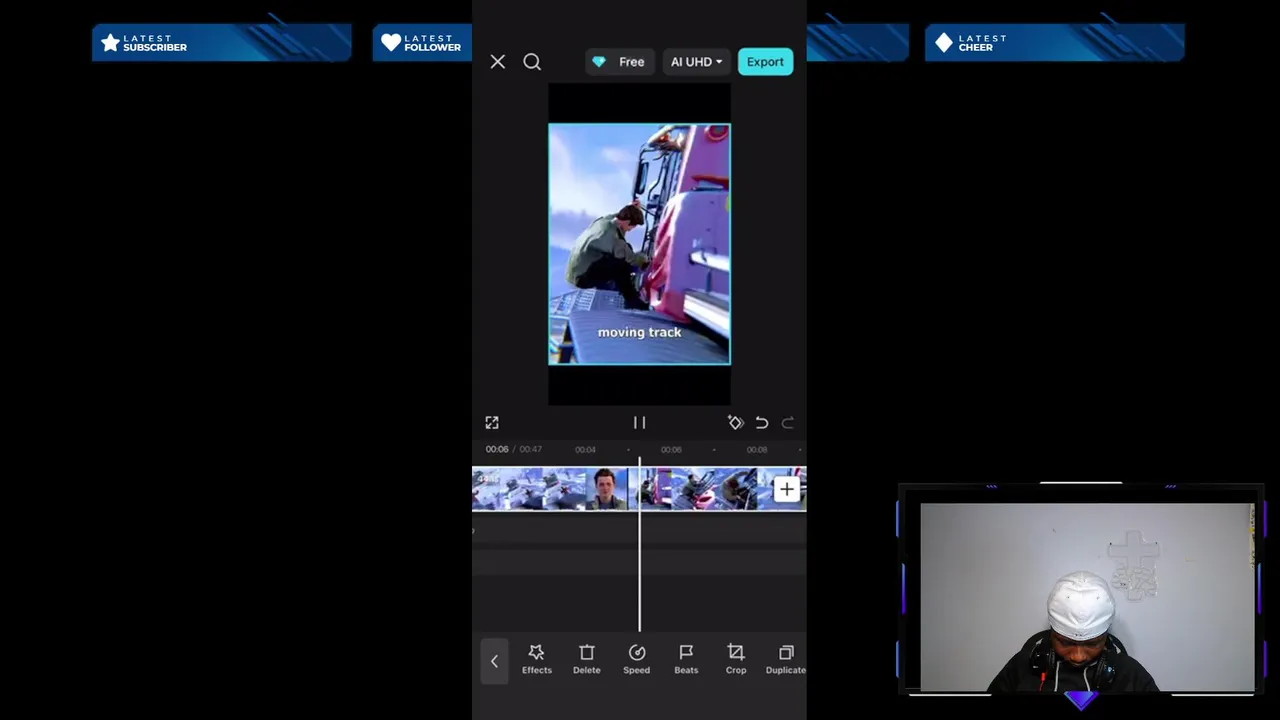Viewport: 1280px width, 720px height.
Task: Go back with the toolbar left chevron
Action: pyautogui.click(x=494, y=661)
